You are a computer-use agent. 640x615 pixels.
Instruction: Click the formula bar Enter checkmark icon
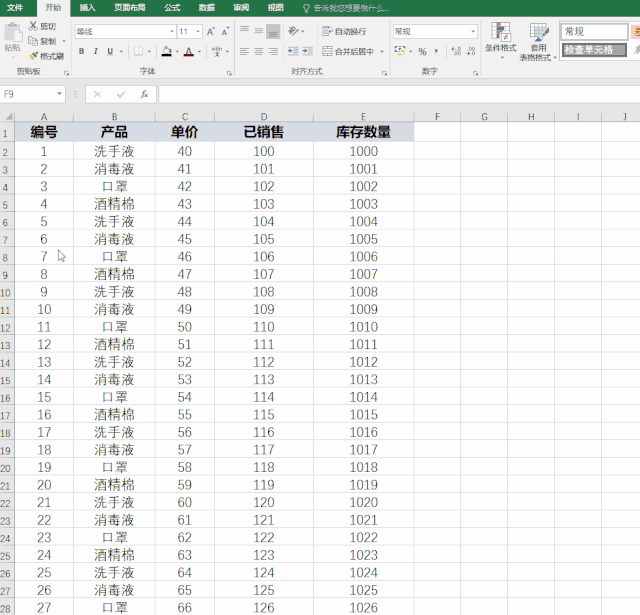(x=121, y=94)
